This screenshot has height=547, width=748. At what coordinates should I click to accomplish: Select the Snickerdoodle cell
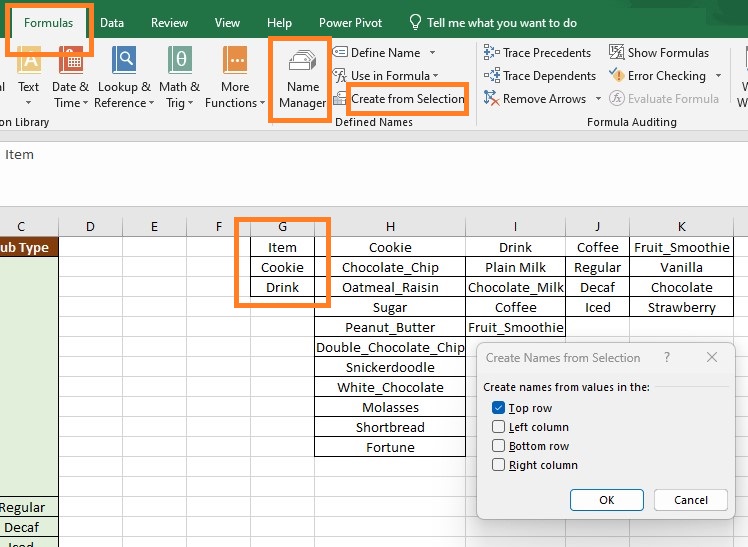pyautogui.click(x=390, y=367)
